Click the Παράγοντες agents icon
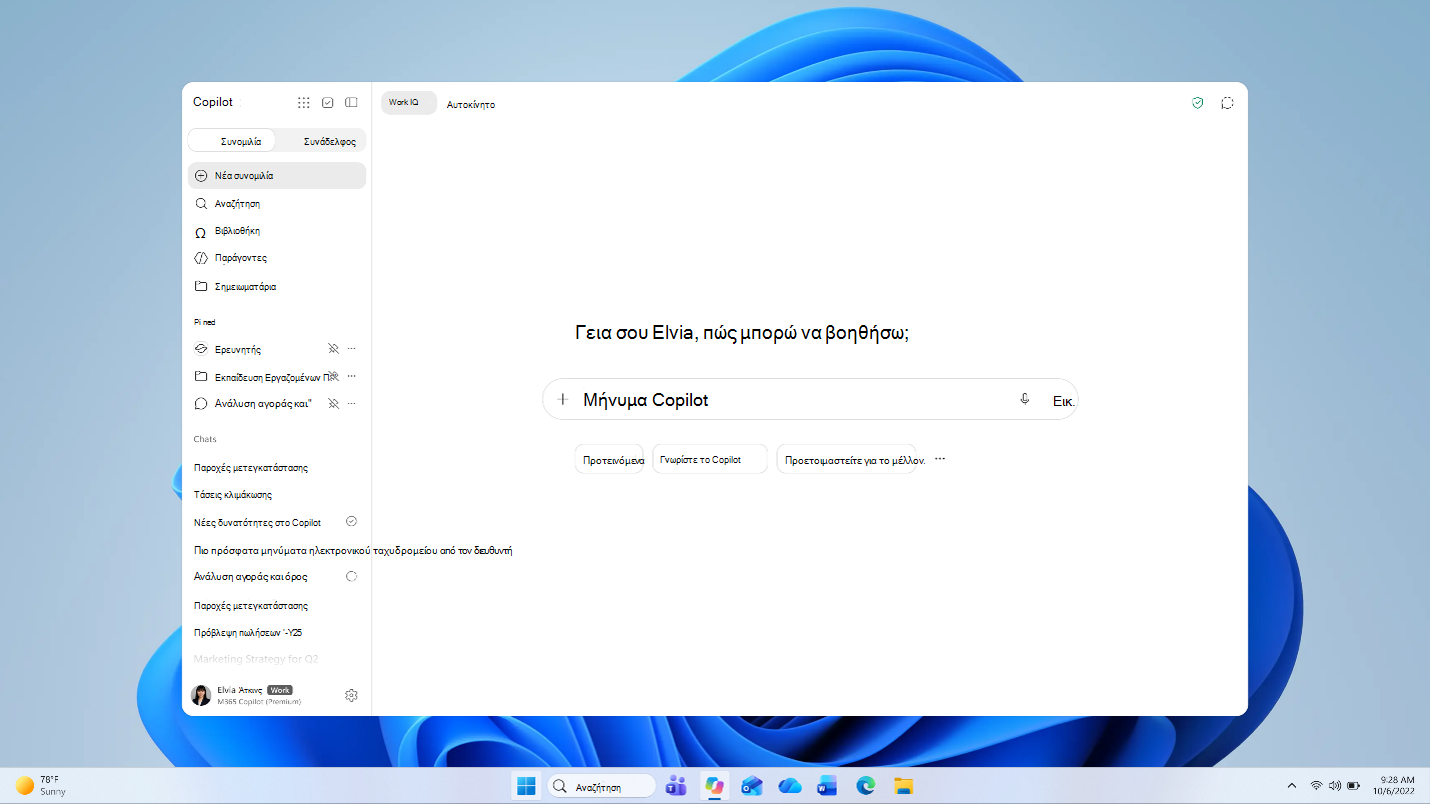The width and height of the screenshot is (1430, 804). click(201, 258)
